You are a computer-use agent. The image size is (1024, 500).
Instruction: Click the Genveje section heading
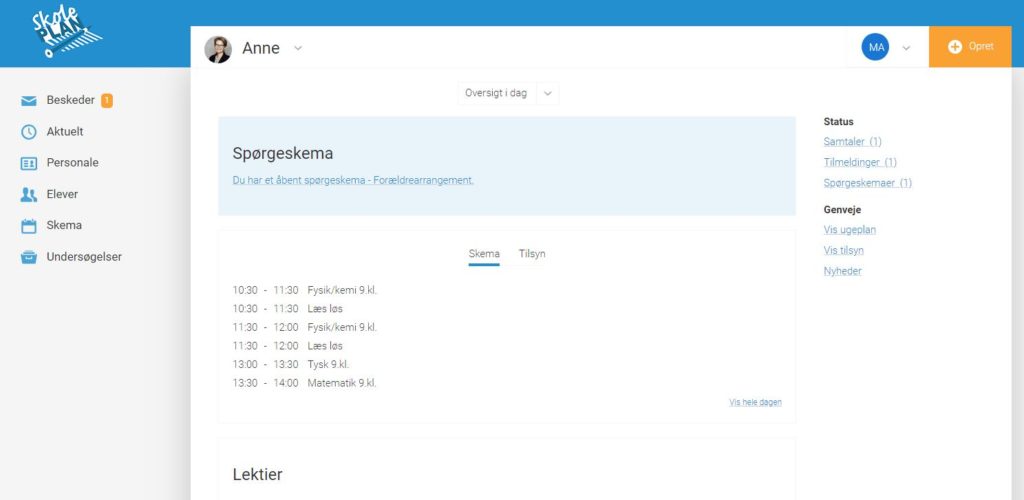842,210
